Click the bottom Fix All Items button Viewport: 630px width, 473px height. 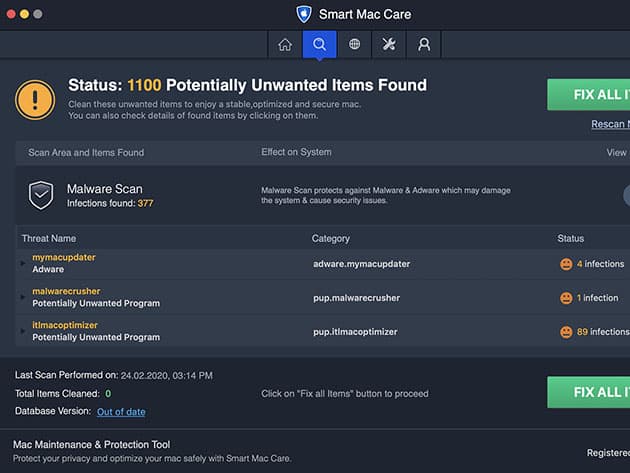click(589, 392)
